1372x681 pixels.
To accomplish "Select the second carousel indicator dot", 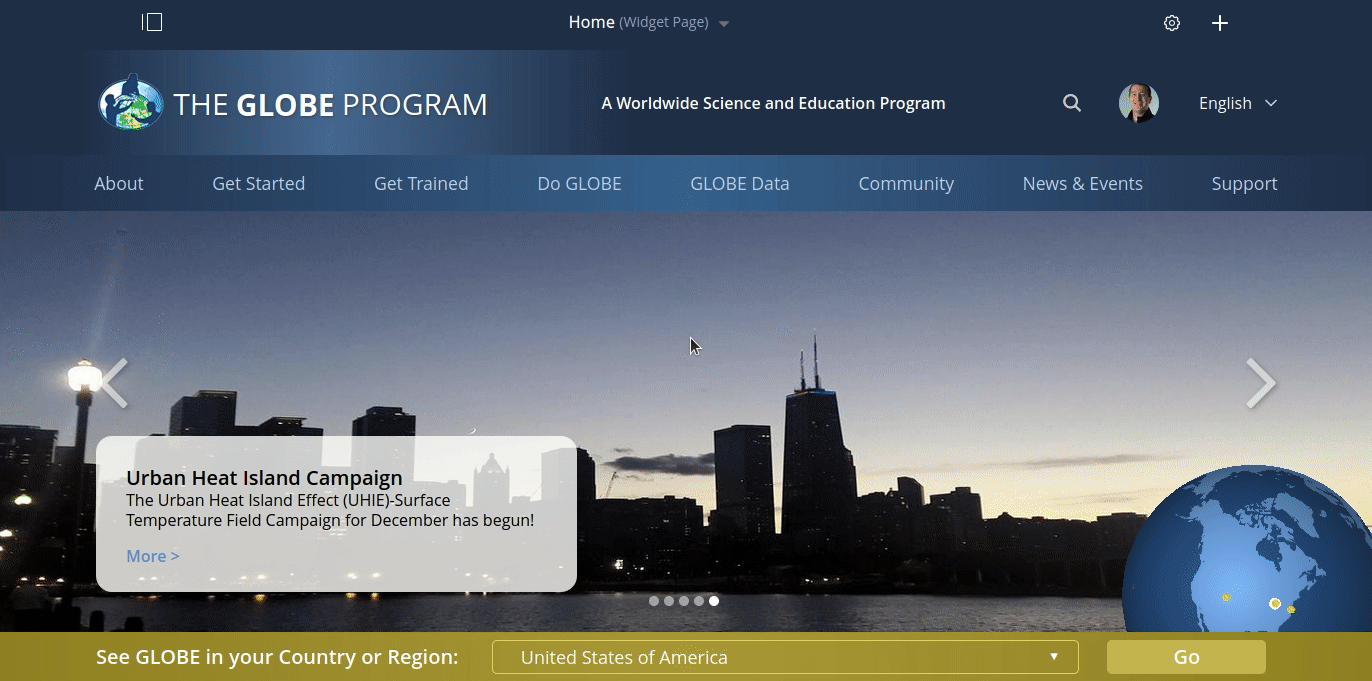I will click(669, 601).
